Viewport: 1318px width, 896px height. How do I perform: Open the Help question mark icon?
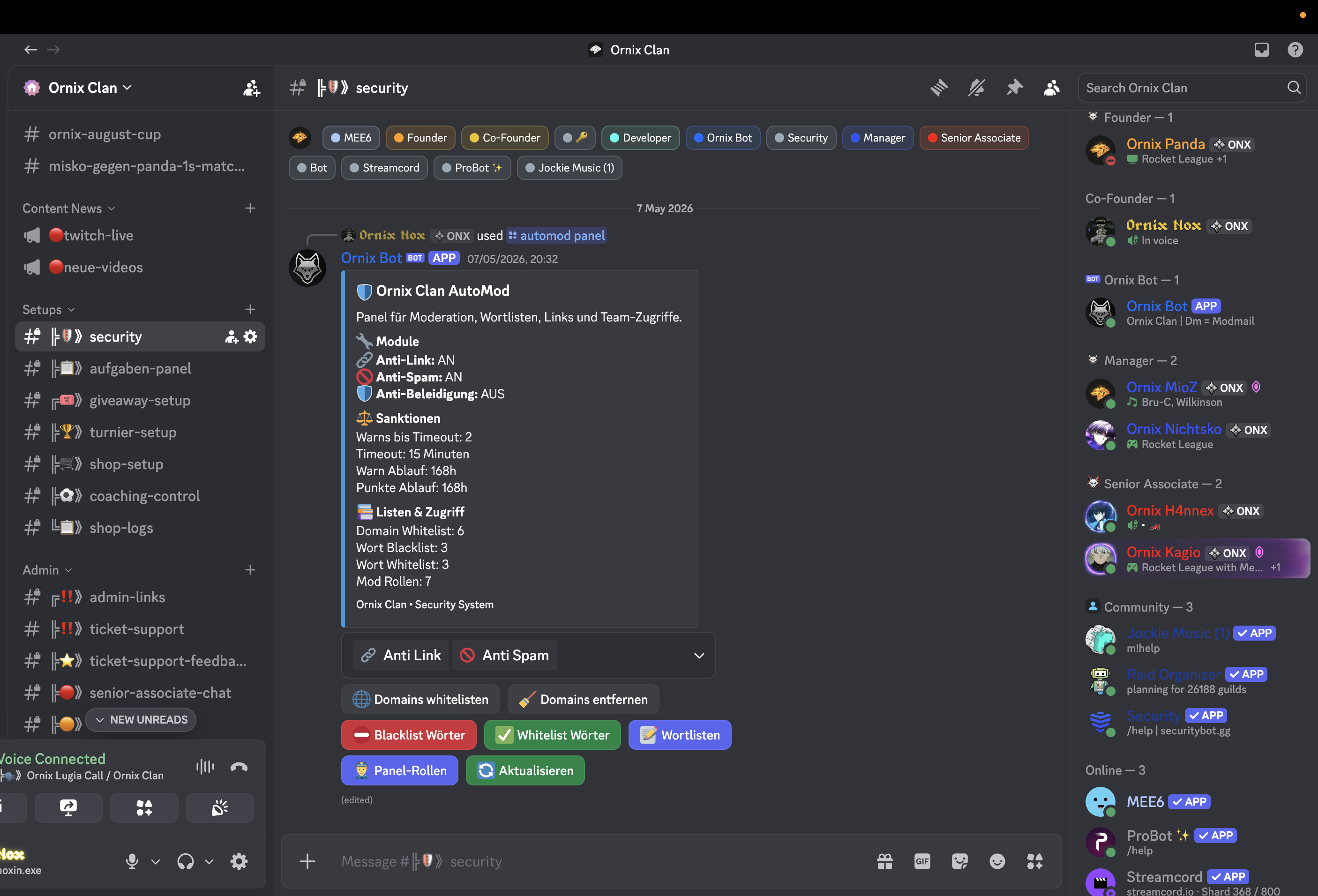pos(1296,50)
